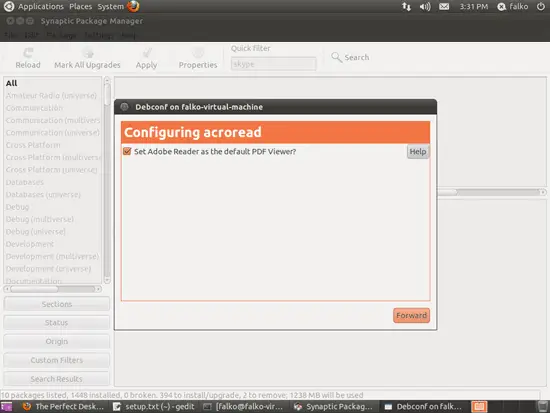Switch to Debconf on falk... taskbar entry
This screenshot has height=413, width=550.
pos(424,407)
